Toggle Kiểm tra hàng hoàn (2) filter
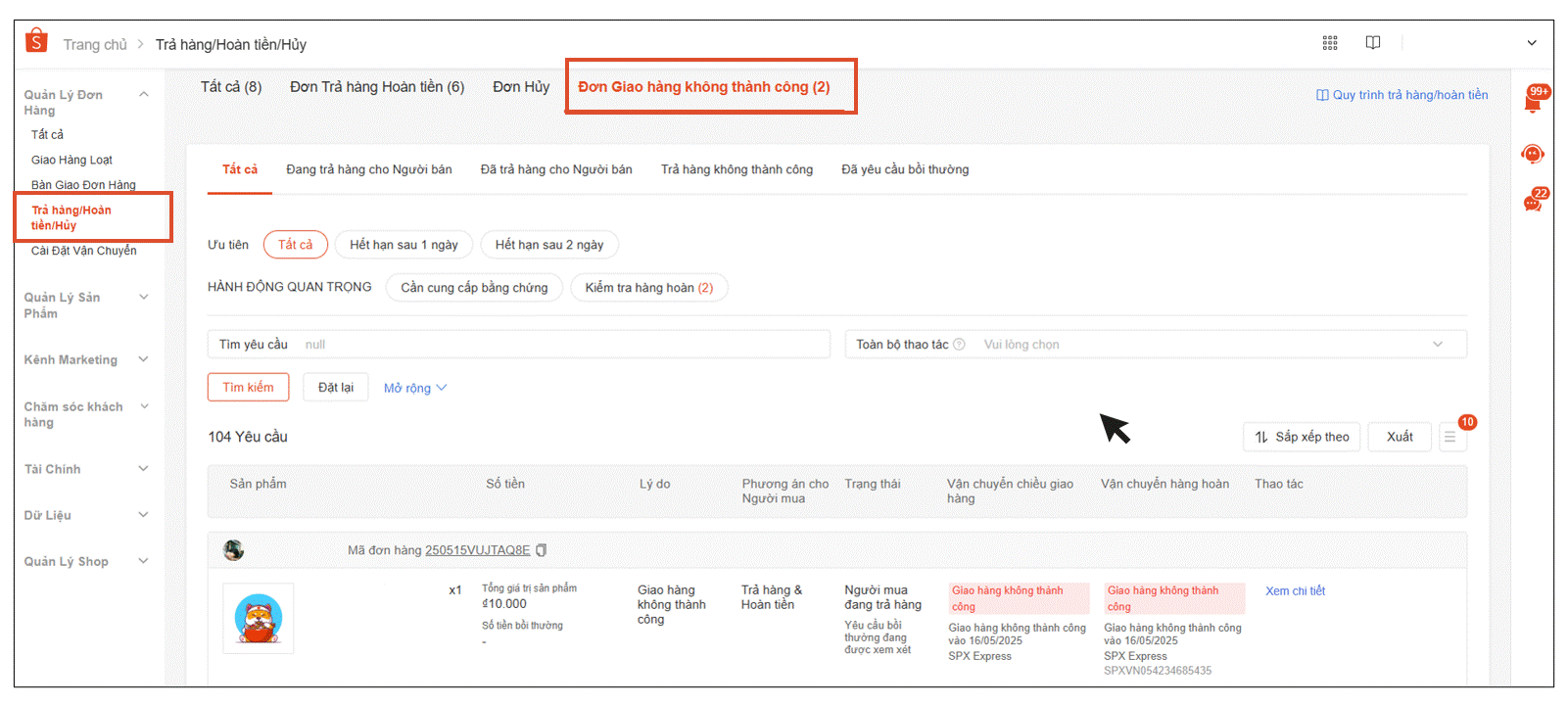This screenshot has height=705, width=1568. pos(649,288)
